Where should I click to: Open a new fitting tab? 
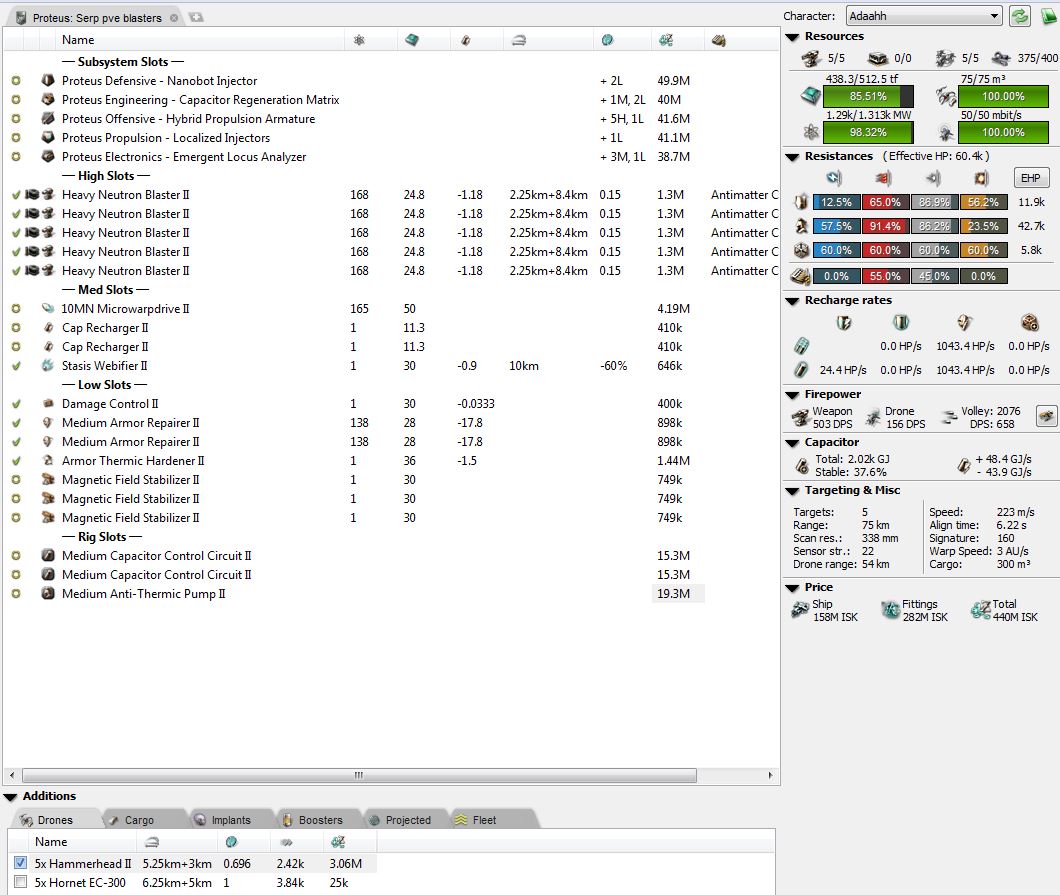tap(197, 17)
